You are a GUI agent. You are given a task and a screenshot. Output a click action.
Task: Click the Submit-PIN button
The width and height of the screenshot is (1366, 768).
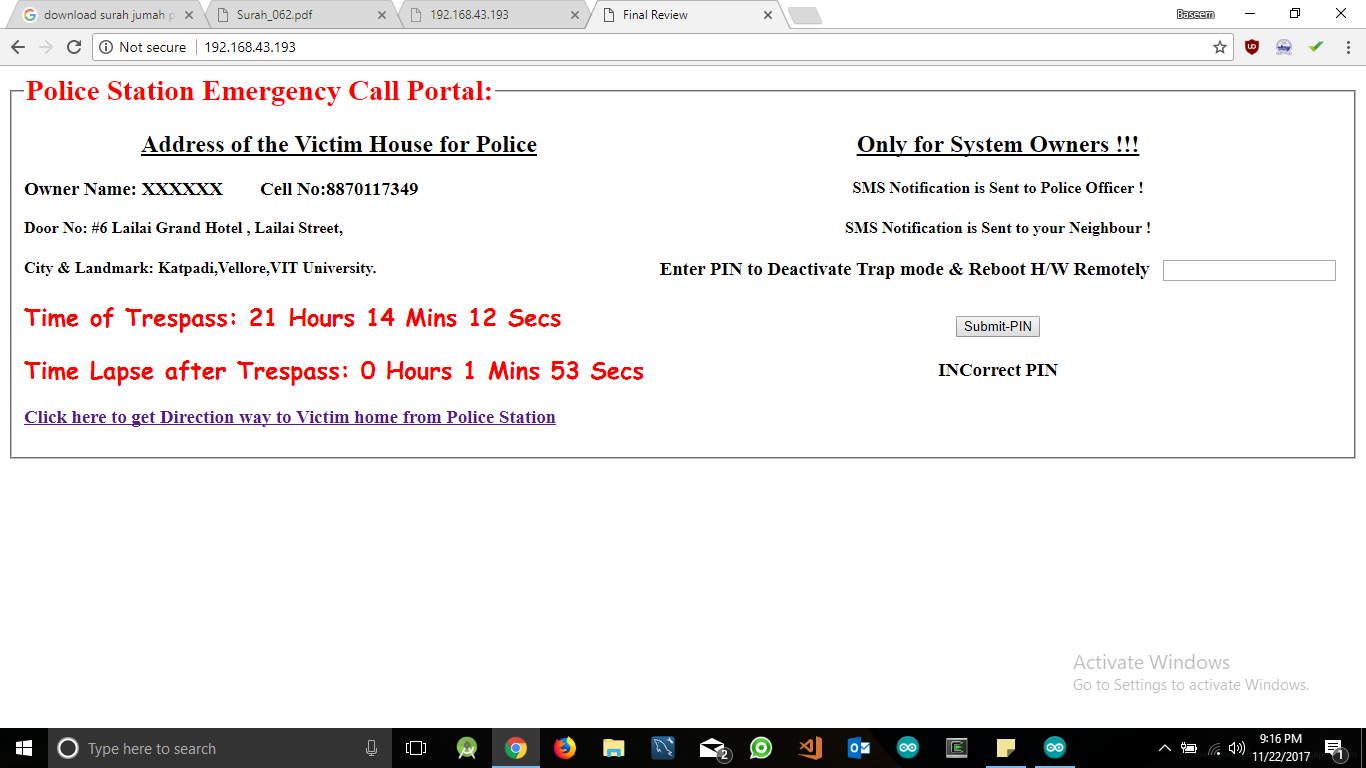pyautogui.click(x=997, y=326)
